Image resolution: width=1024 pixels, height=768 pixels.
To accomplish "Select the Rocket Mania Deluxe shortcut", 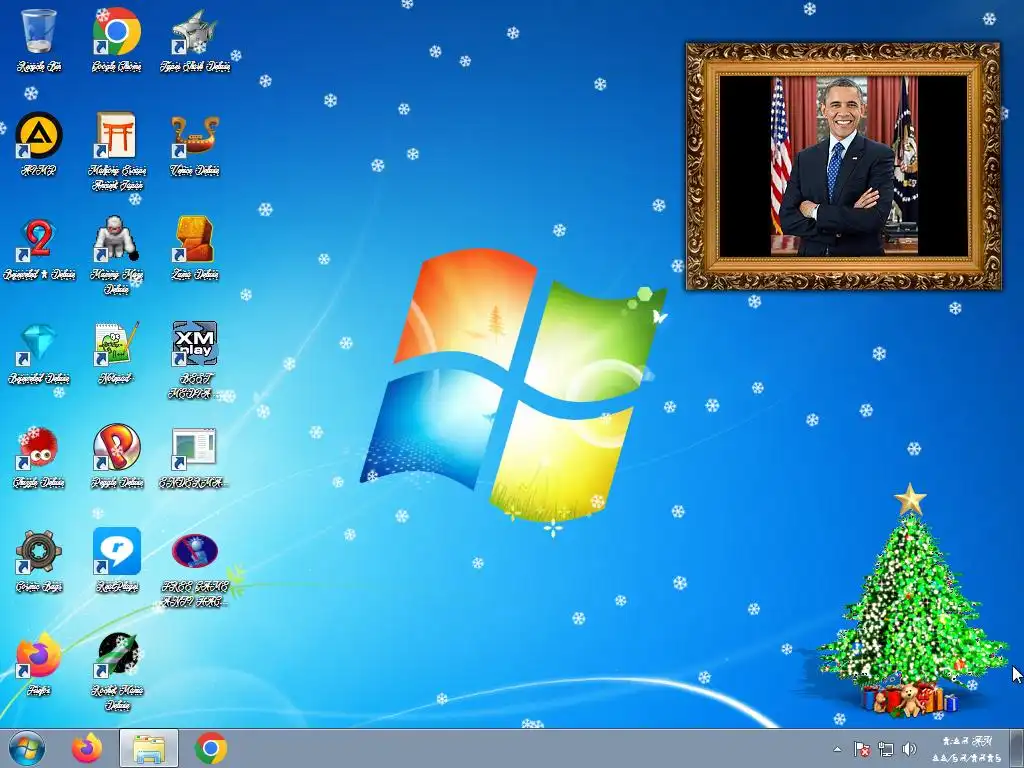I will point(117,671).
